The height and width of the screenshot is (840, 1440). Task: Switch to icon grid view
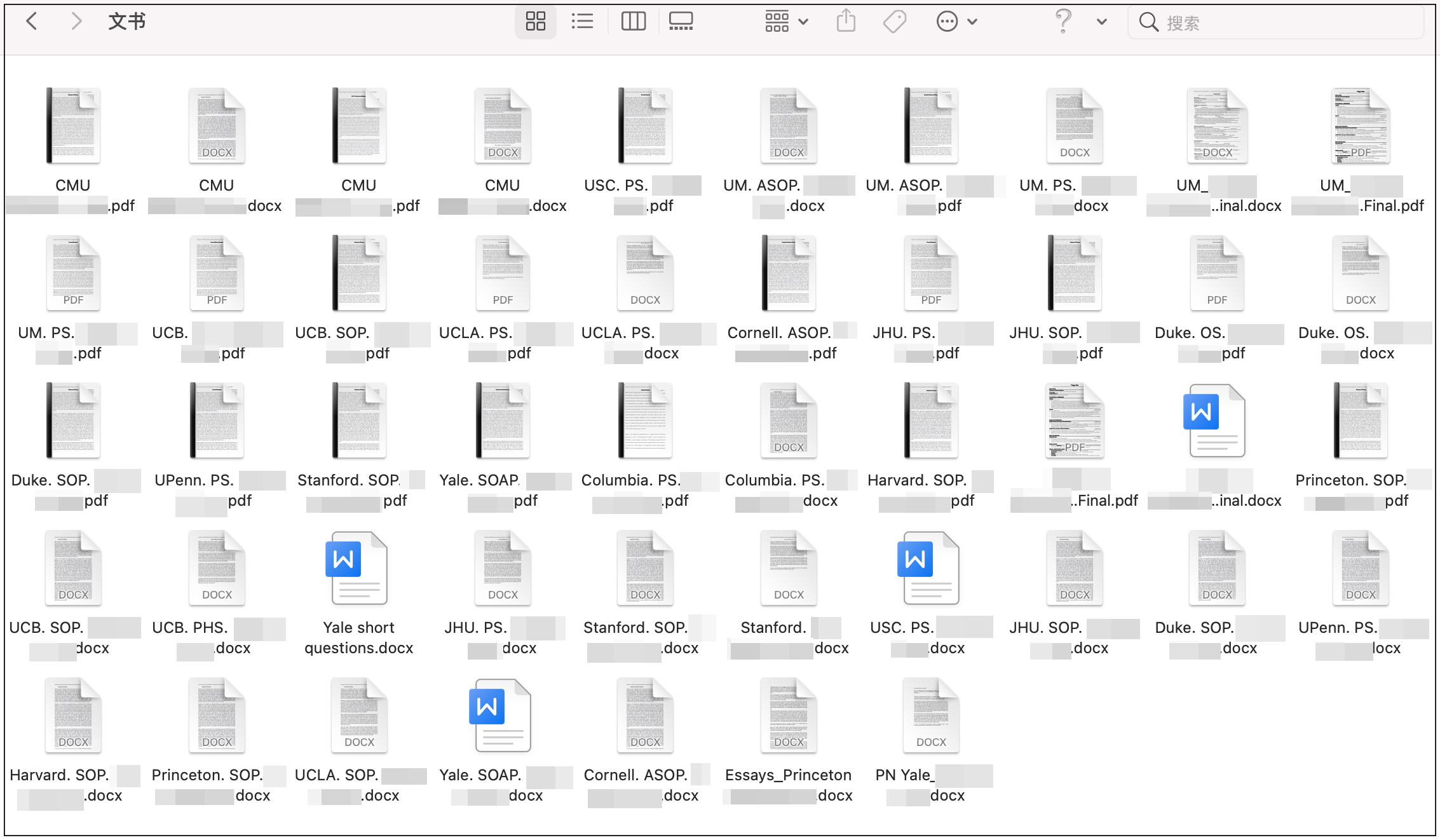pos(535,22)
